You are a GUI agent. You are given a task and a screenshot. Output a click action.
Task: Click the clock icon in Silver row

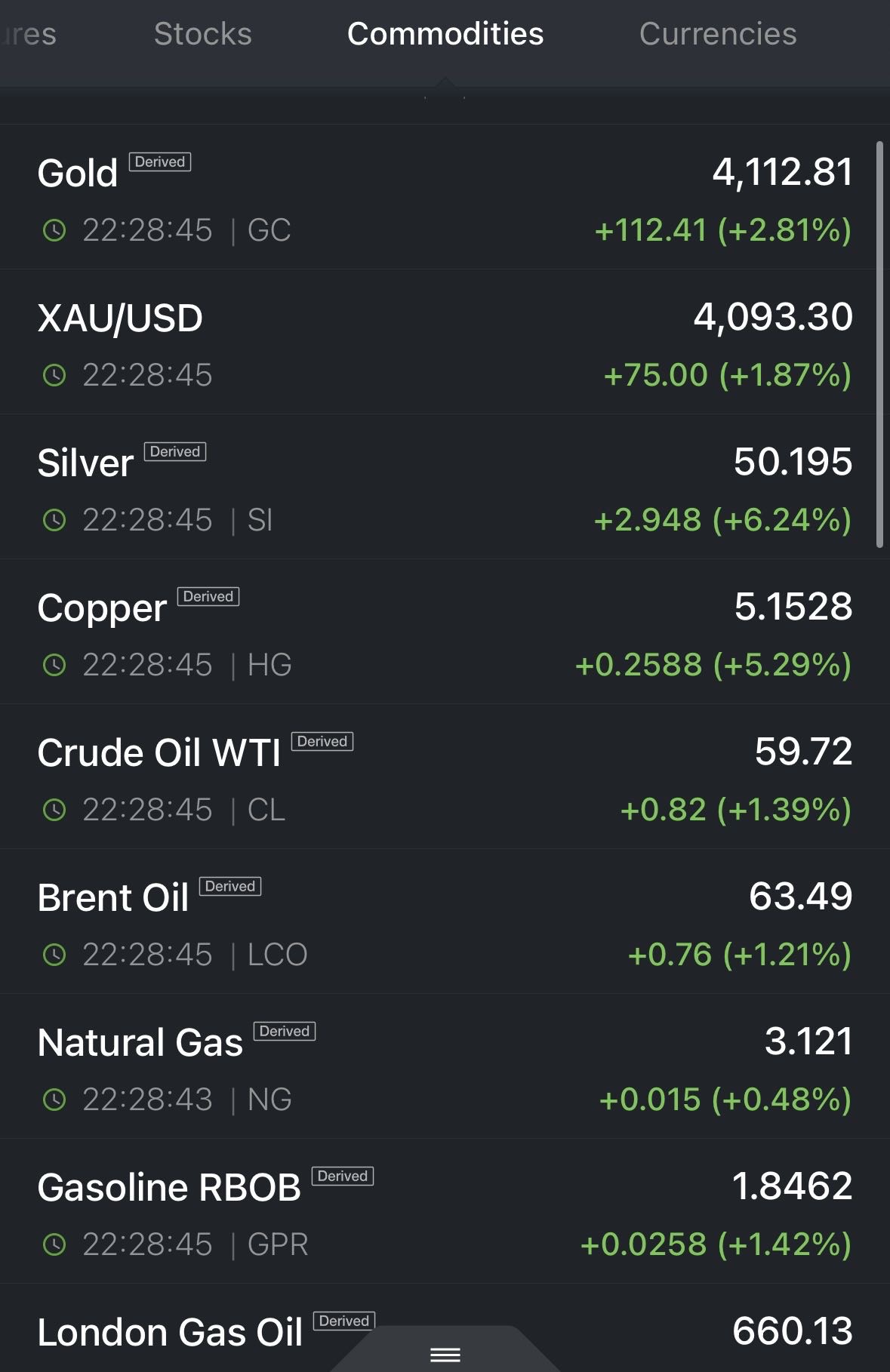[54, 520]
